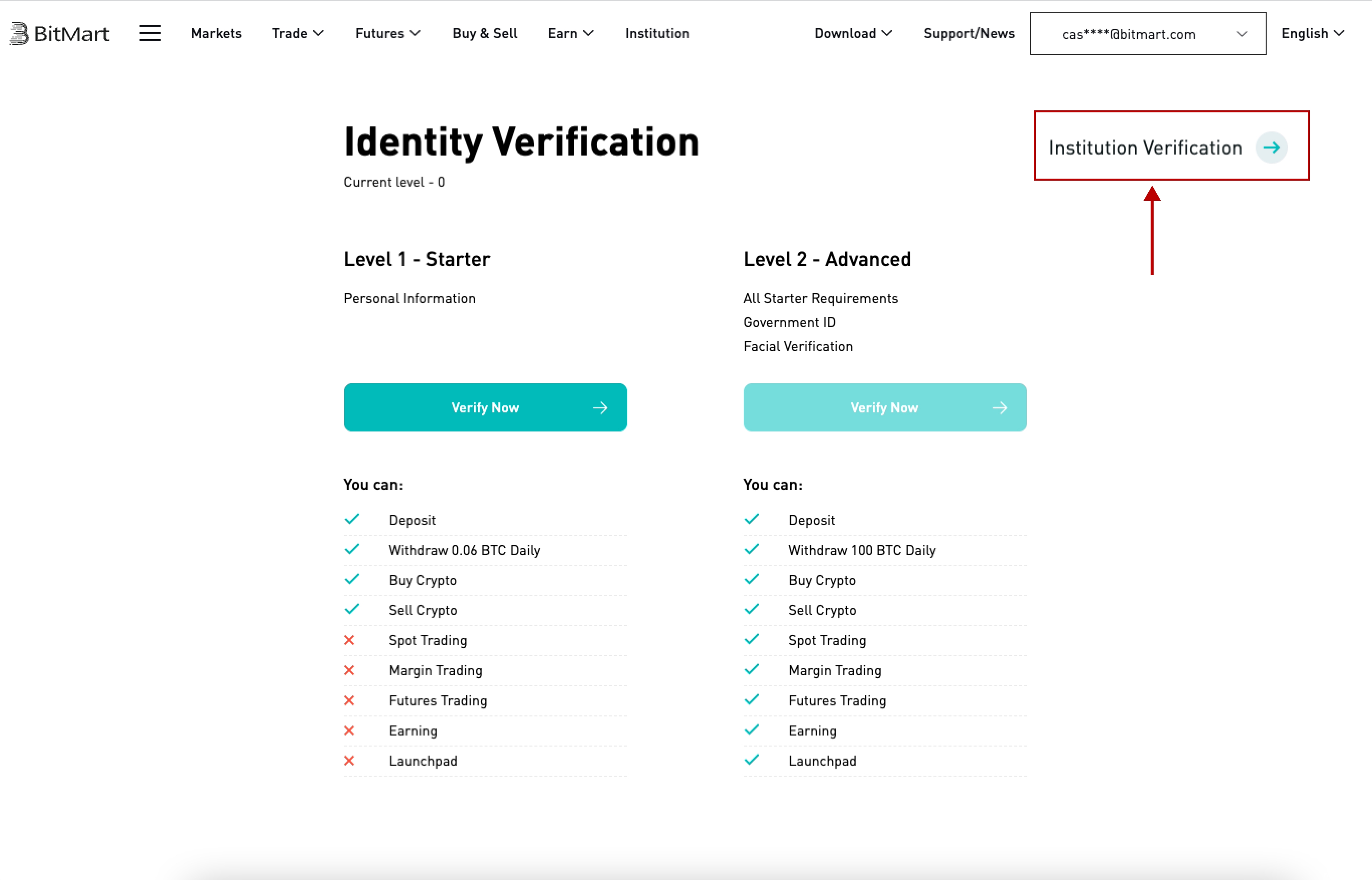Open the Institution menu item
Viewport: 1372px width, 880px height.
tap(657, 34)
